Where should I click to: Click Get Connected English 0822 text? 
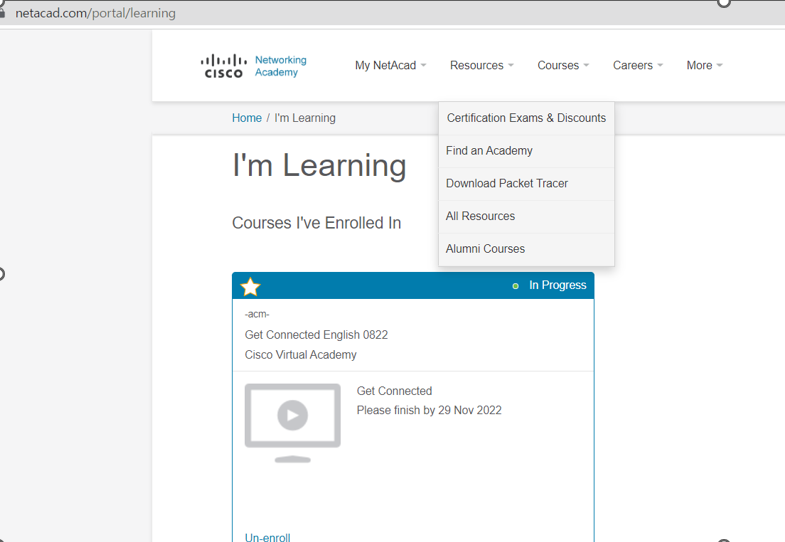pyautogui.click(x=316, y=335)
